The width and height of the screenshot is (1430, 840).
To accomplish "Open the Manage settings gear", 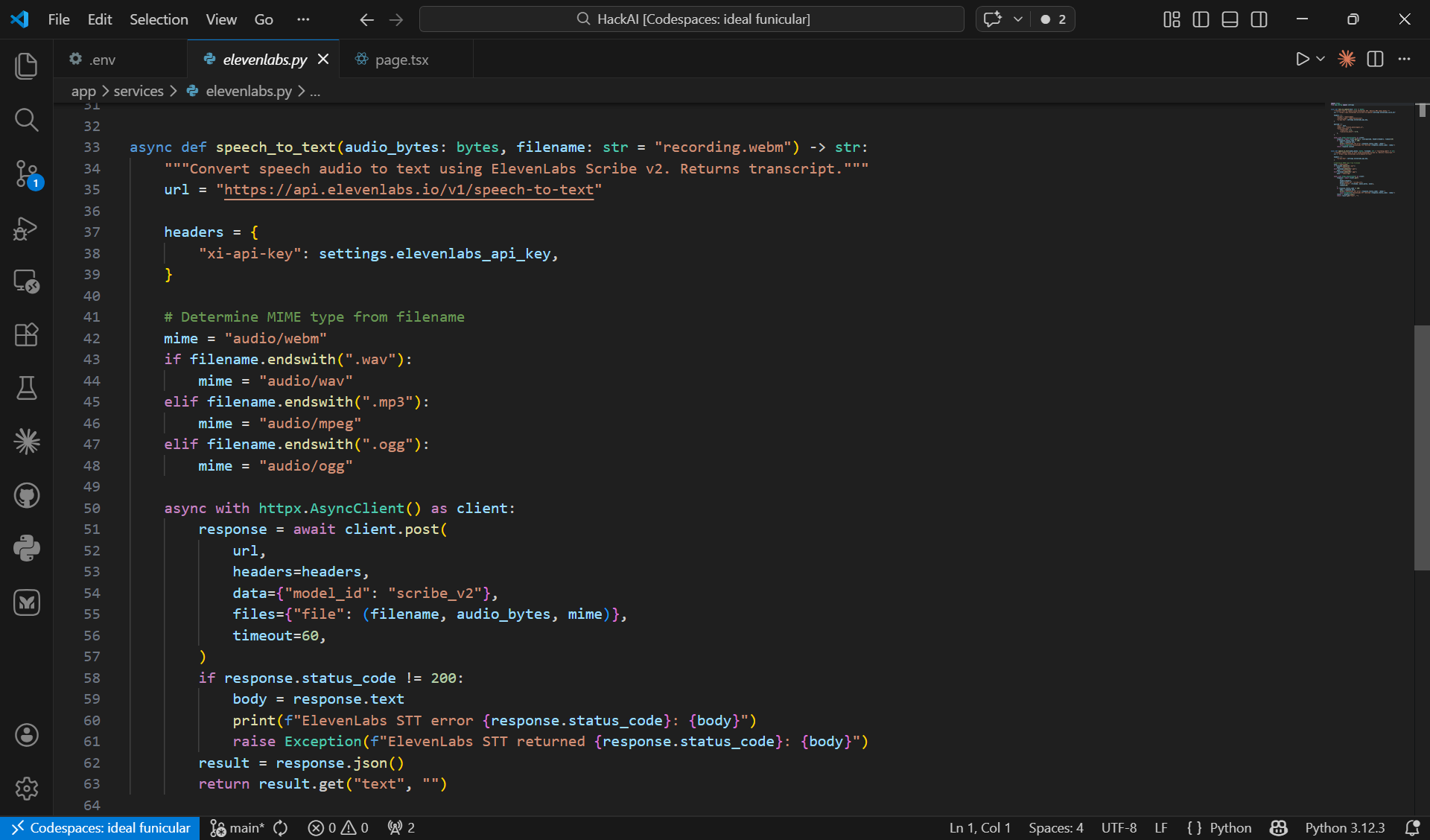I will (26, 788).
